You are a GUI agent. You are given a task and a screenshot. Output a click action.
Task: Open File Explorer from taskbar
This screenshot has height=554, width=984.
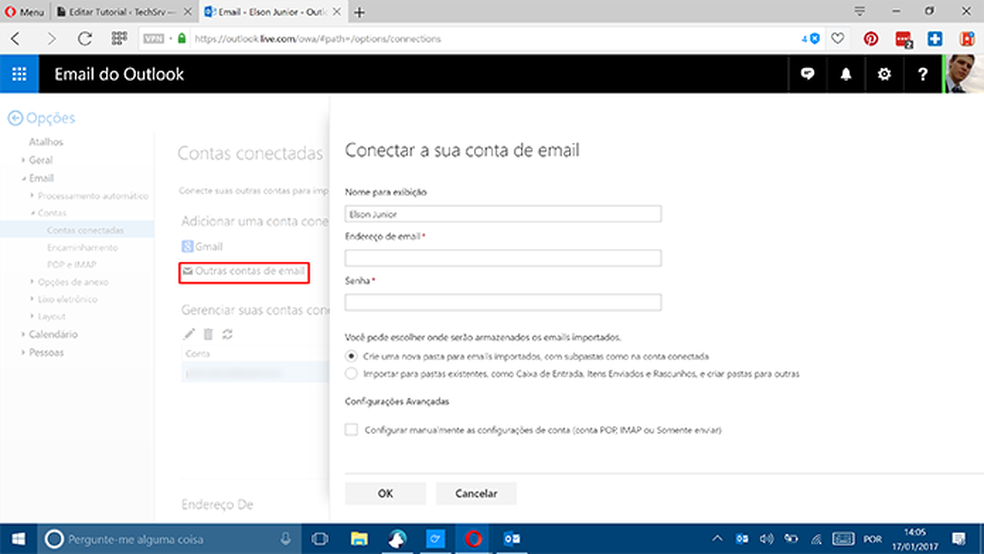[x=359, y=539]
